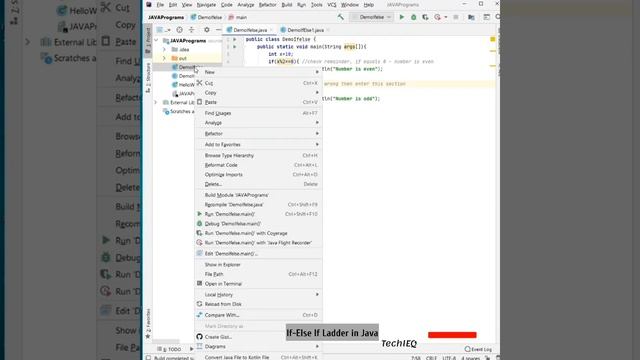
Task: Open the Project view selector dropdown
Action: [163, 30]
